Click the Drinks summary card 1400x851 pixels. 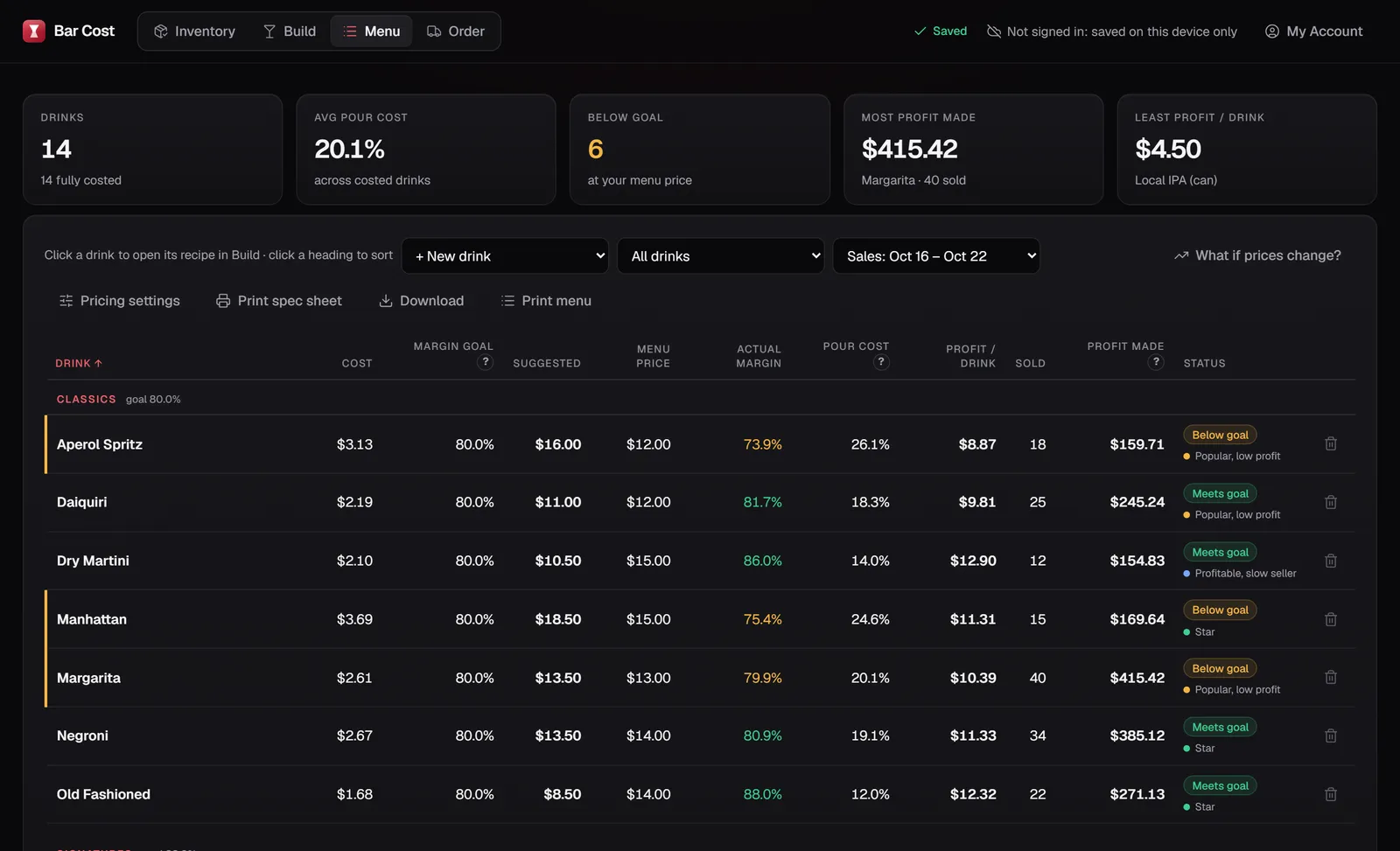tap(152, 150)
